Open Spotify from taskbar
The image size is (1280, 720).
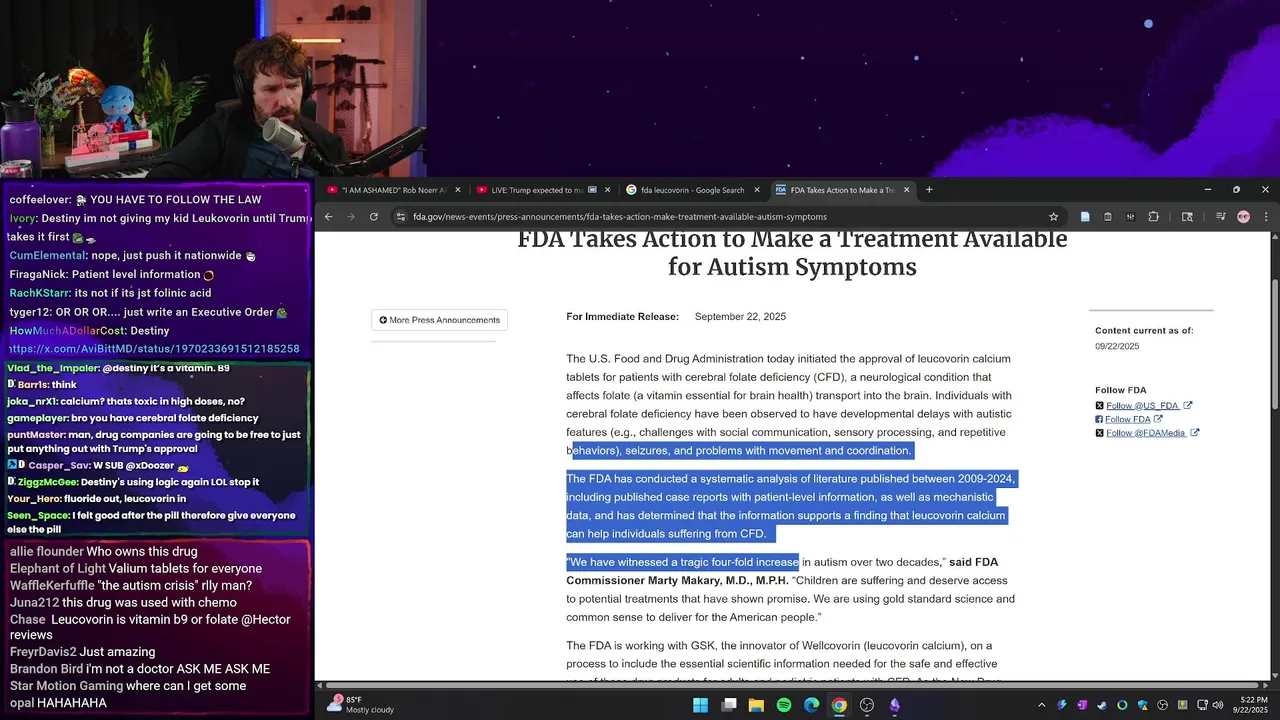(x=784, y=705)
